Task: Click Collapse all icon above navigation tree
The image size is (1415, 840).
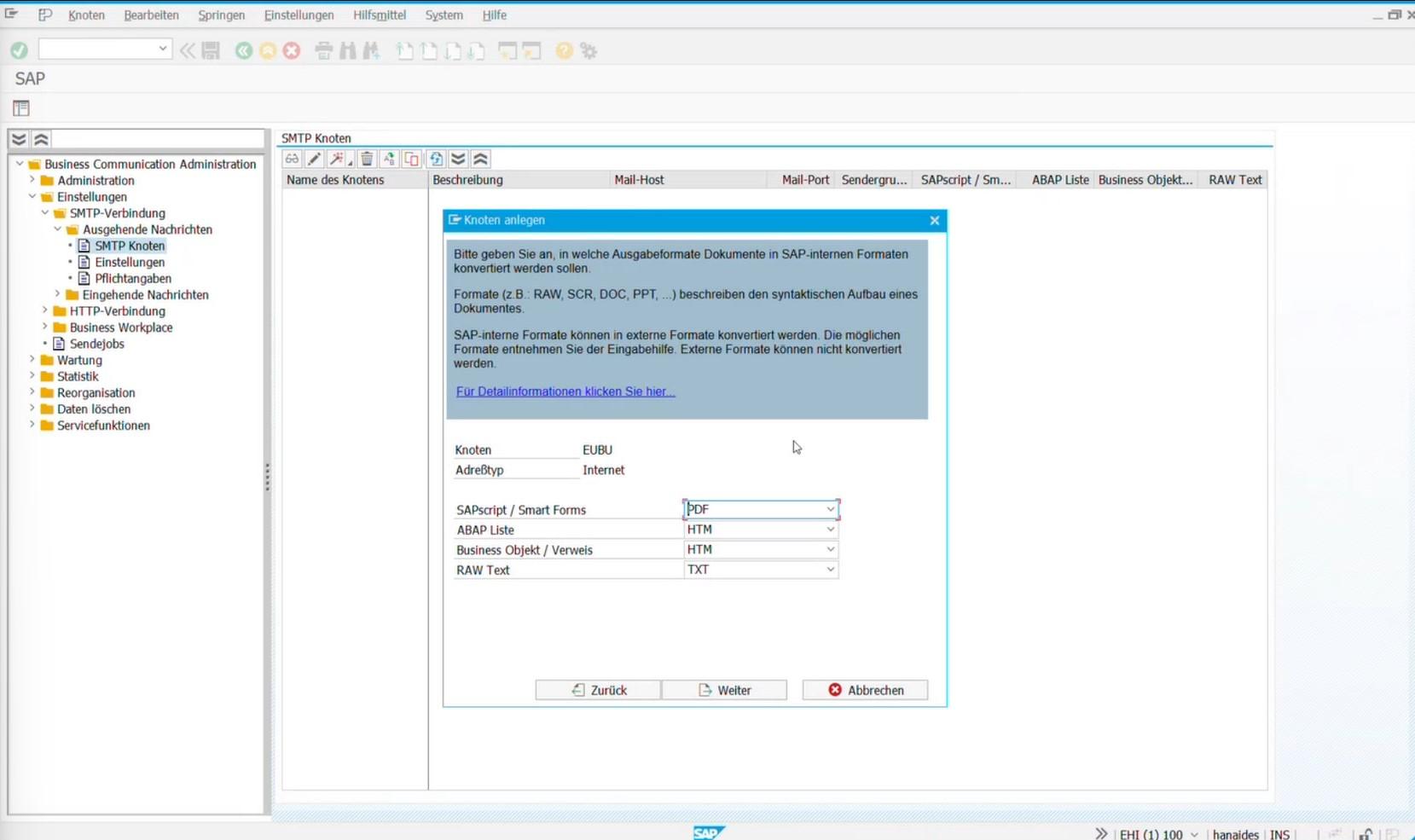Action: point(41,139)
